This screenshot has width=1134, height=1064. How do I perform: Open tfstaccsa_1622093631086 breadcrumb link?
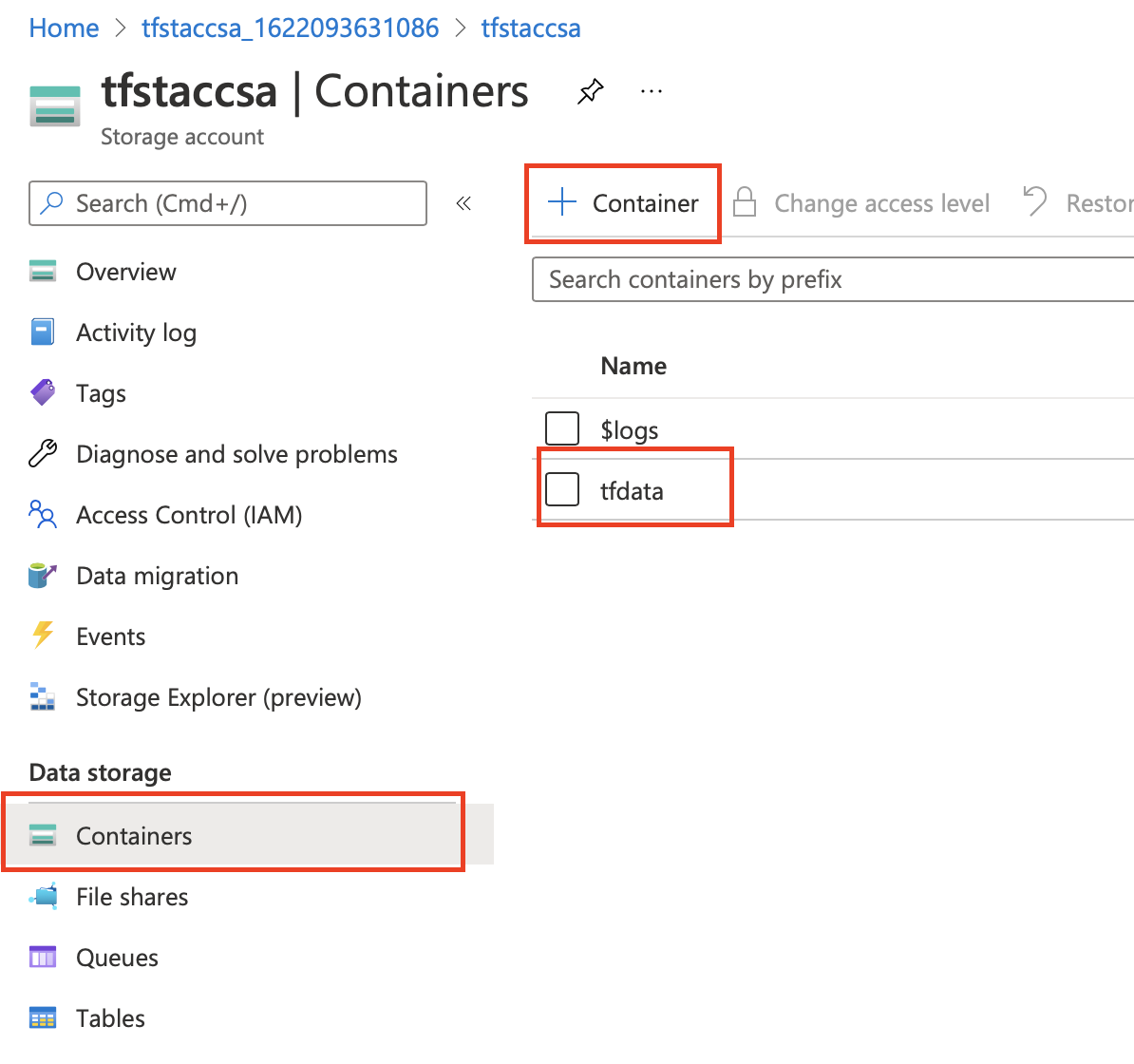click(x=290, y=28)
